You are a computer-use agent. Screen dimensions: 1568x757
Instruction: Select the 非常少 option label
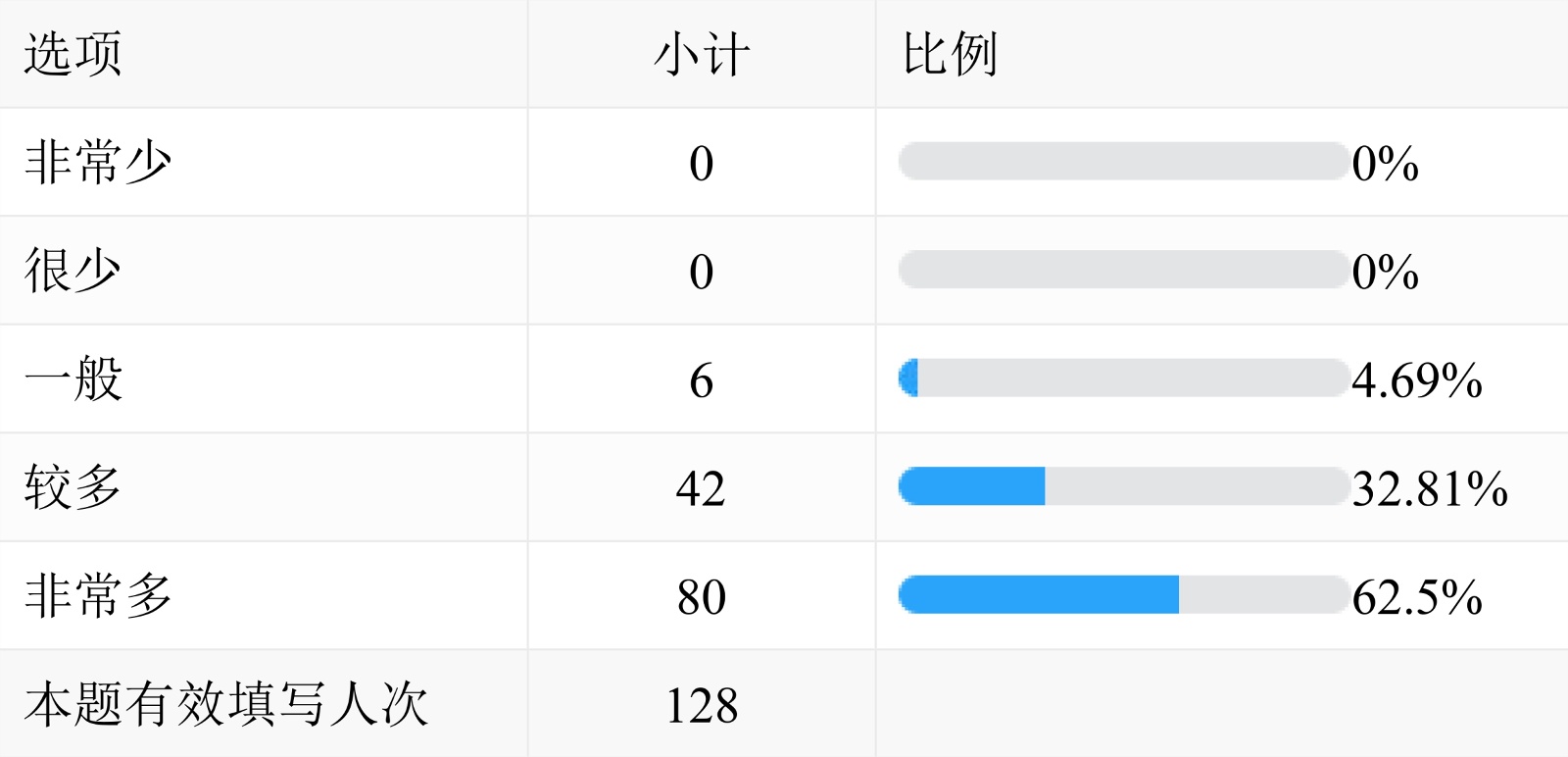point(98,163)
